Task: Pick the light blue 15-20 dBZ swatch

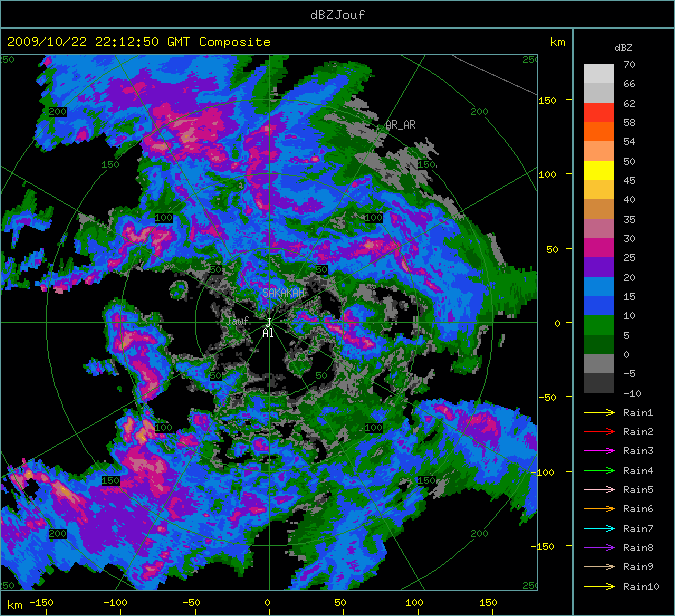Action: pos(599,287)
